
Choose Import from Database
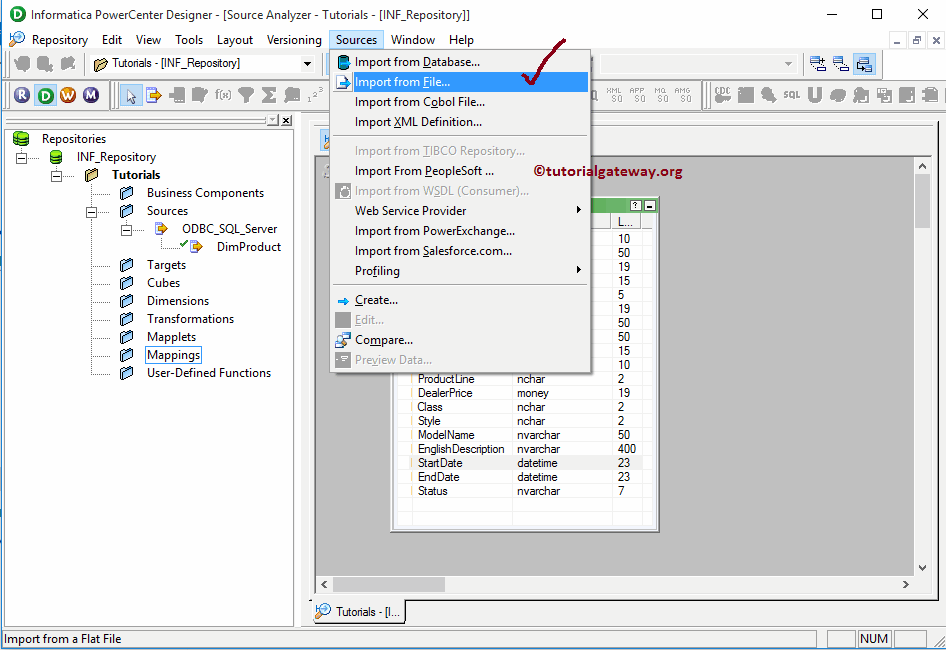coord(459,62)
